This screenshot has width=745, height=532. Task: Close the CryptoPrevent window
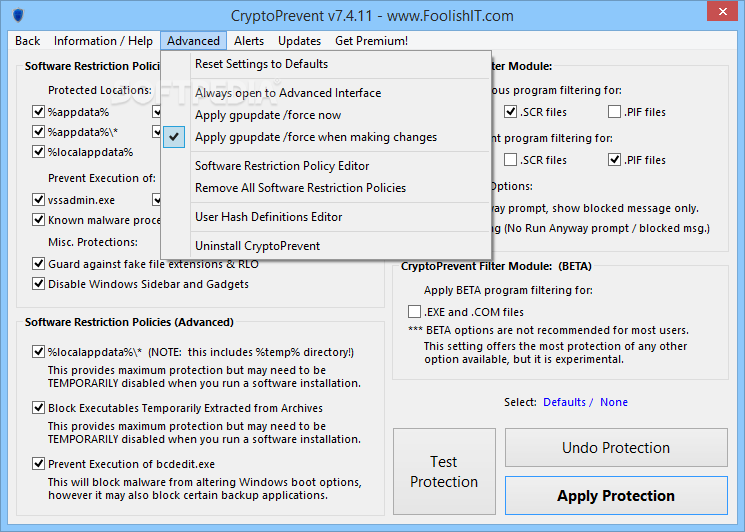coord(722,11)
